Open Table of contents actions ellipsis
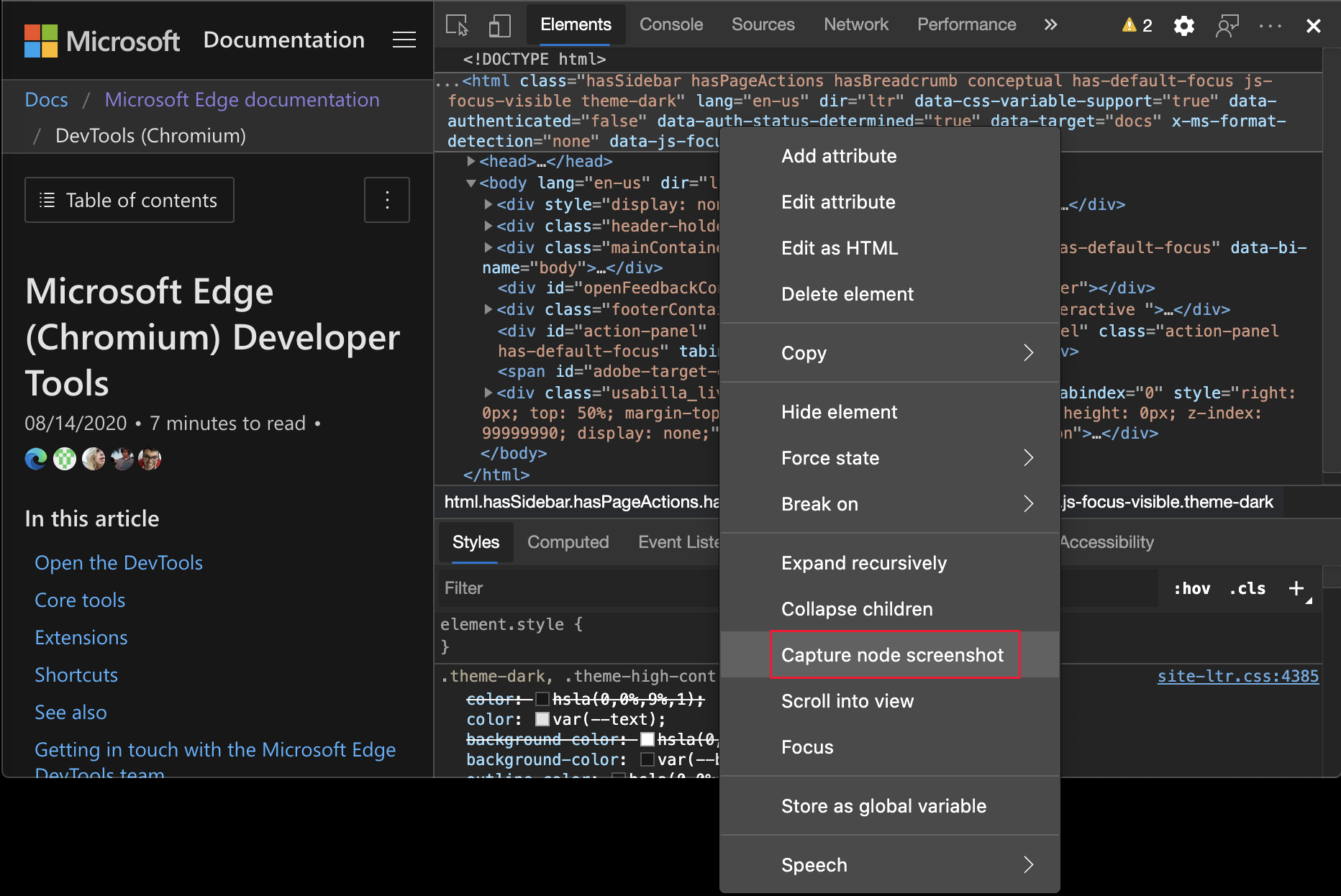The height and width of the screenshot is (896, 1341). (386, 200)
